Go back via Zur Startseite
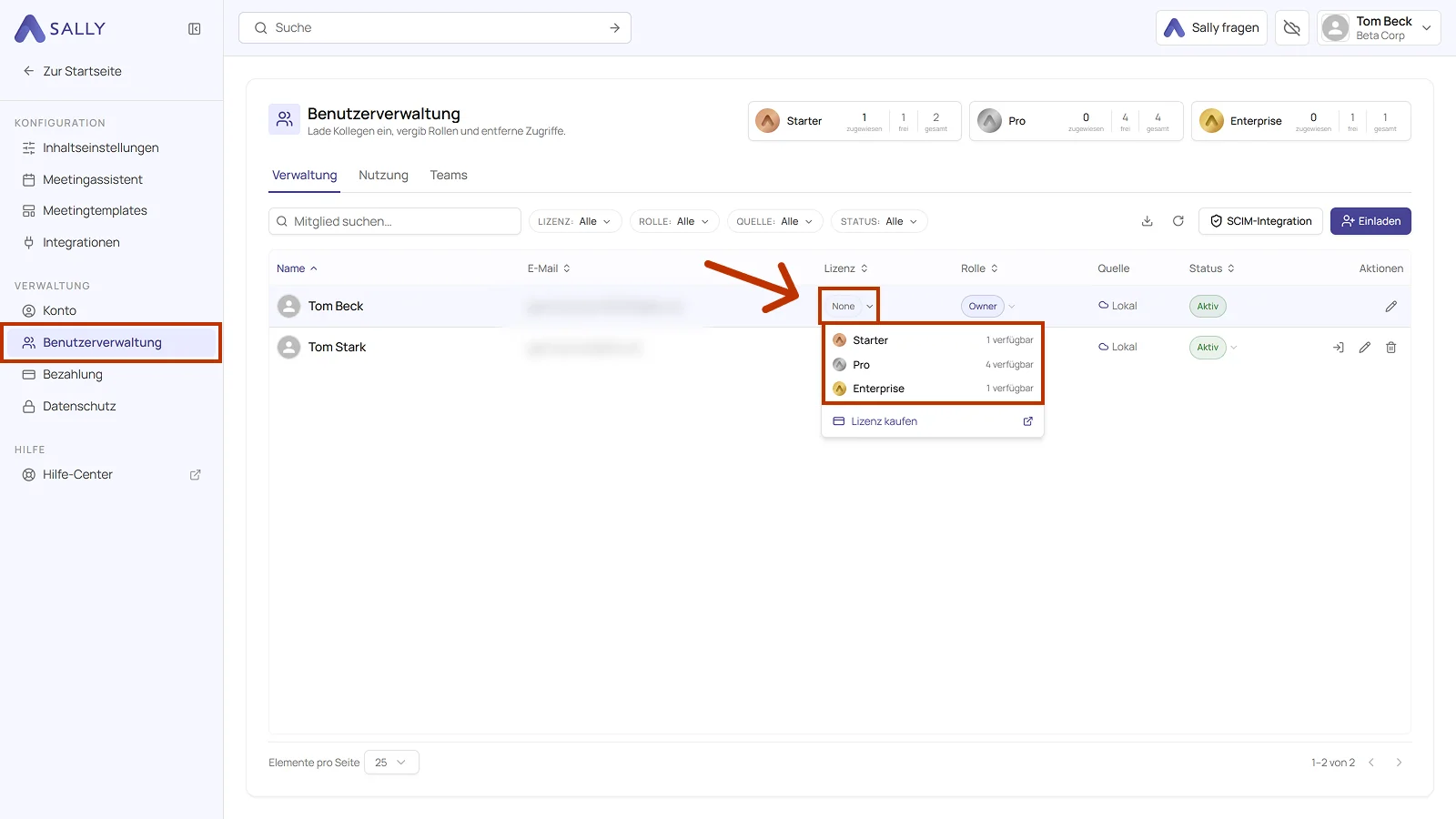Image resolution: width=1456 pixels, height=819 pixels. pyautogui.click(x=72, y=71)
